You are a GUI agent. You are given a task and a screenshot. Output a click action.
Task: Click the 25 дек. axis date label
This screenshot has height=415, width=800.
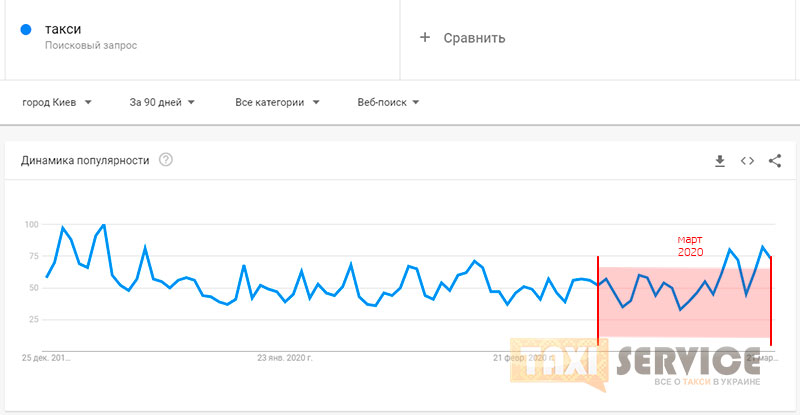pos(46,358)
